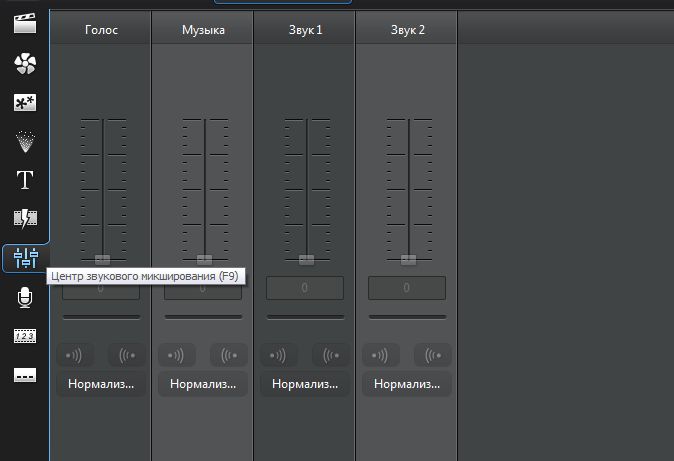Apply fade-in on the Звук 1 track

[280, 355]
